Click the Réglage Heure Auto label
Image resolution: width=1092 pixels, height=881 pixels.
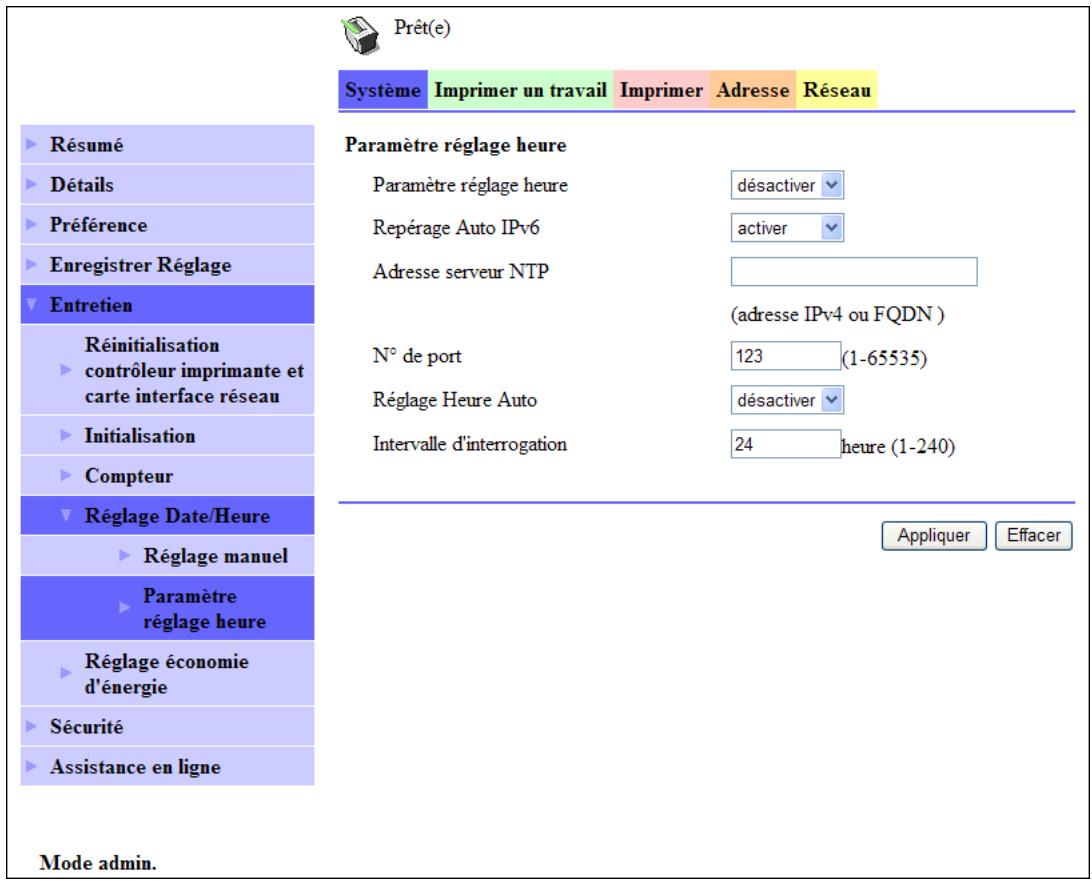455,400
